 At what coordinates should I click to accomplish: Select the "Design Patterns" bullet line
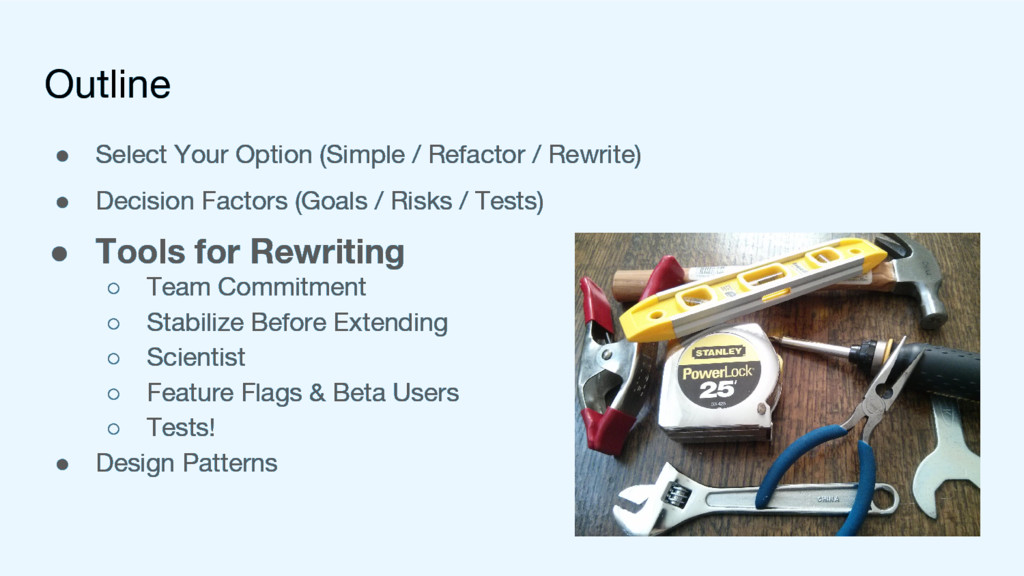(x=186, y=463)
